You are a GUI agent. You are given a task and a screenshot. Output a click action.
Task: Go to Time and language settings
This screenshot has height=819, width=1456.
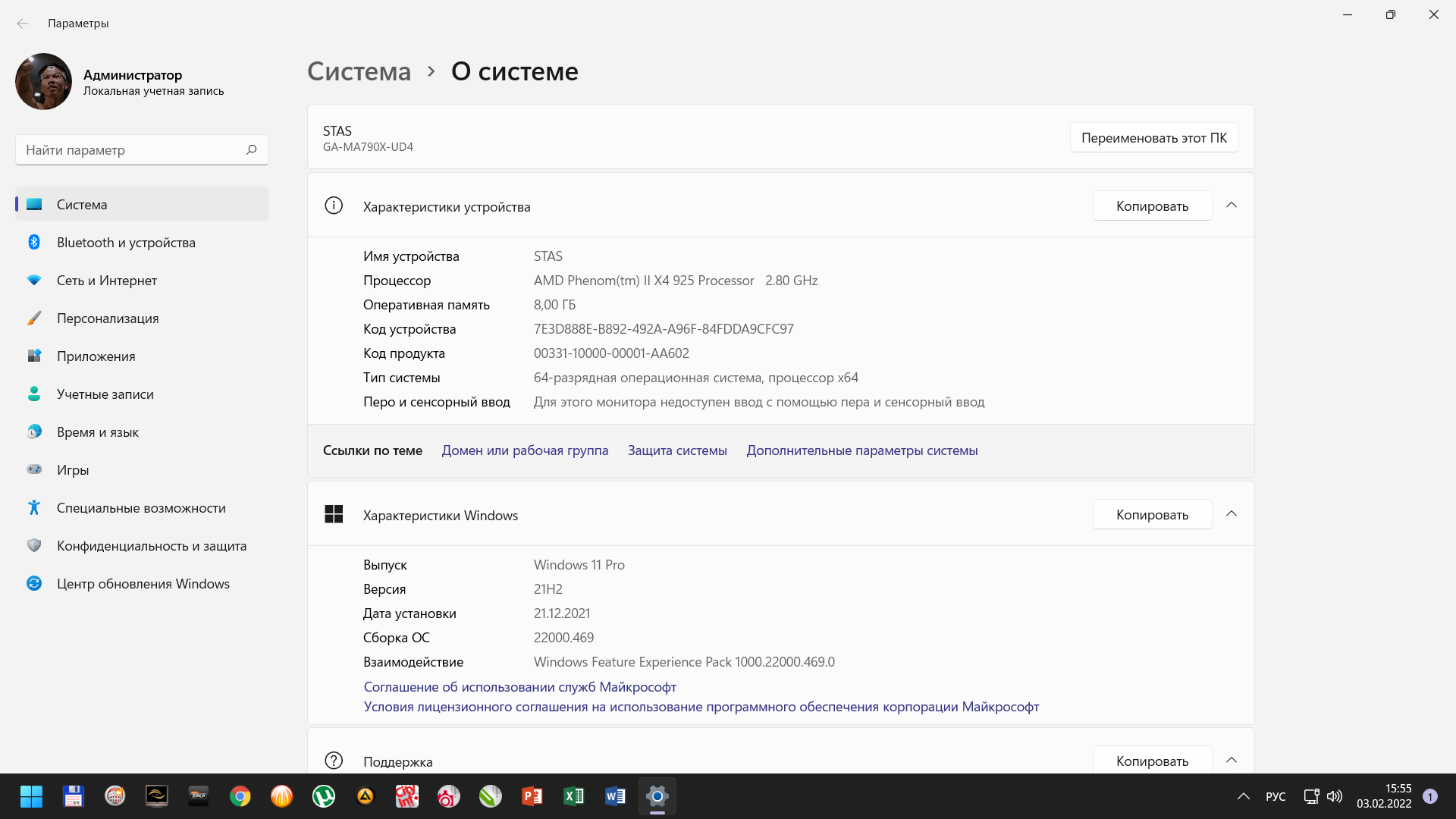pyautogui.click(x=97, y=431)
